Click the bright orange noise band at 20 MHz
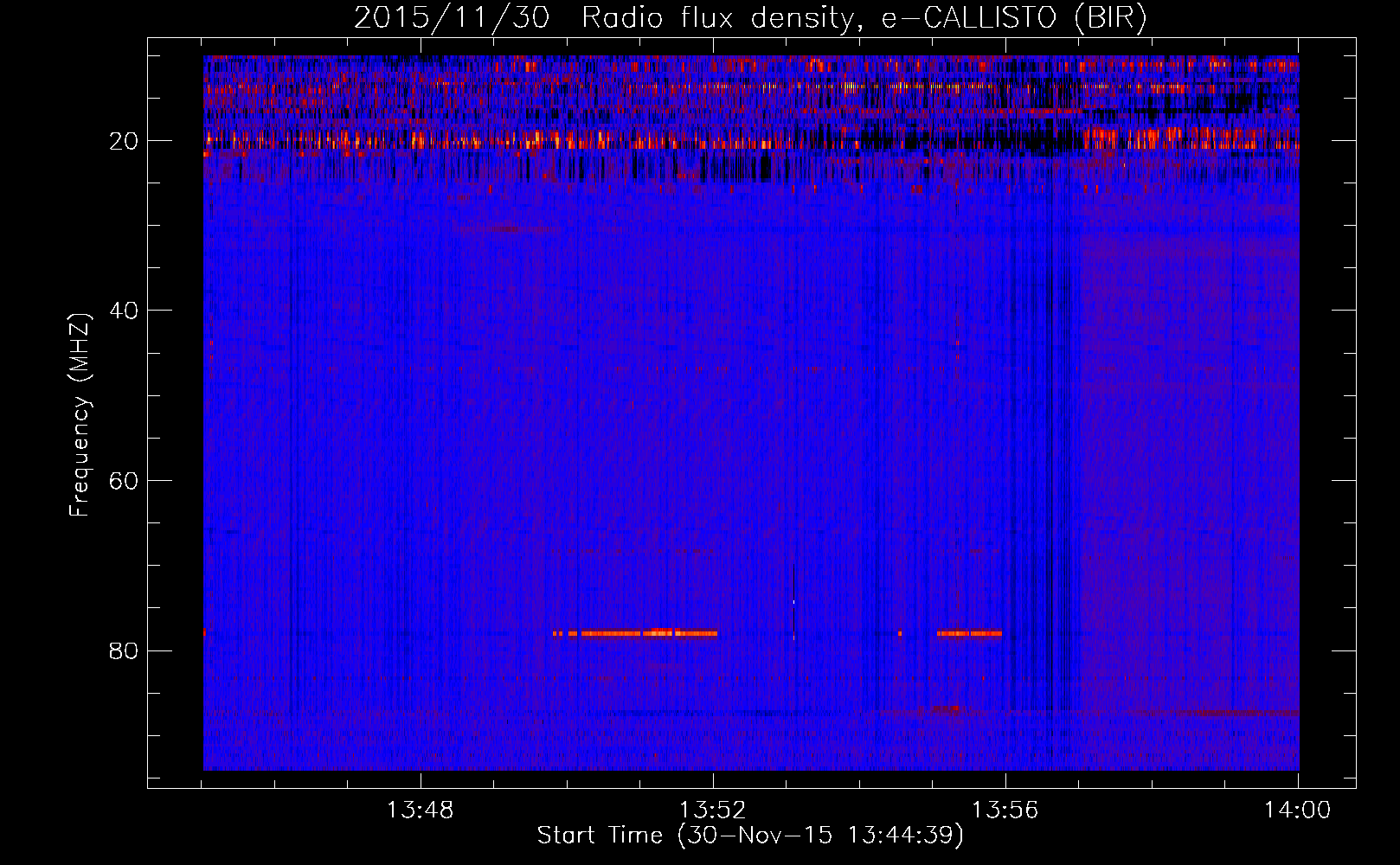Screen dimensions: 1400x865 click(750, 138)
